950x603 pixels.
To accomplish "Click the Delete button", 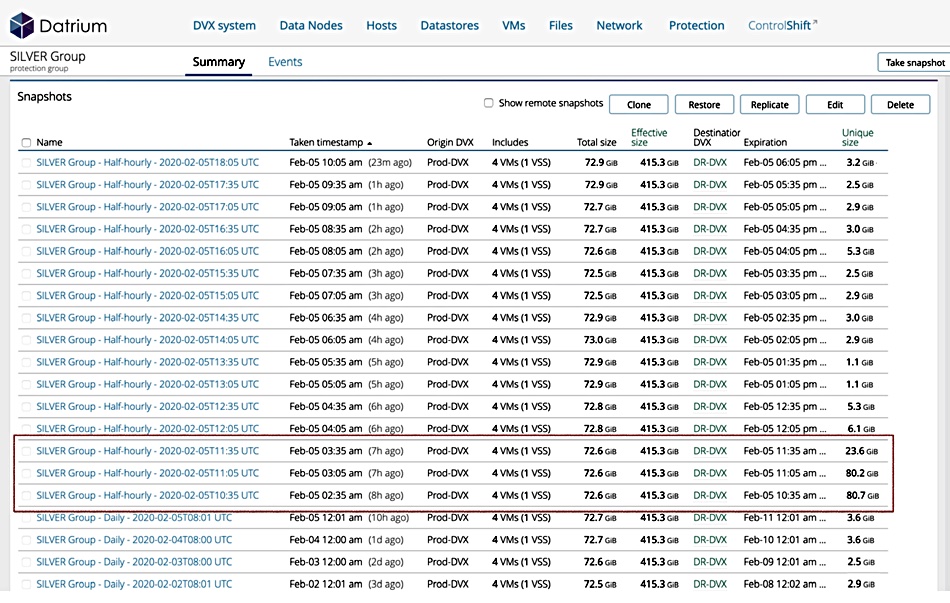I will pos(900,104).
